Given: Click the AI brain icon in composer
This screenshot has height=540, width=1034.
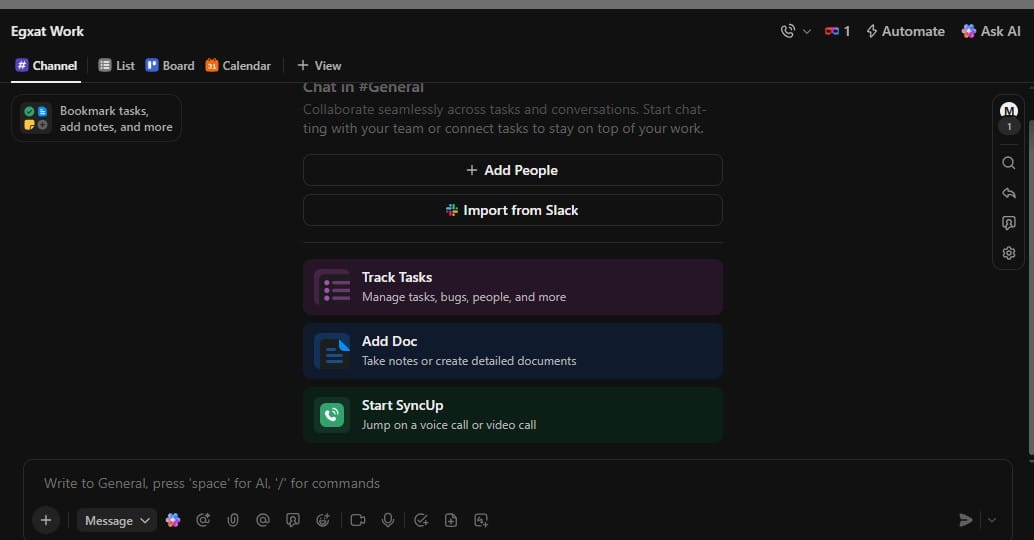Looking at the screenshot, I should tap(173, 520).
